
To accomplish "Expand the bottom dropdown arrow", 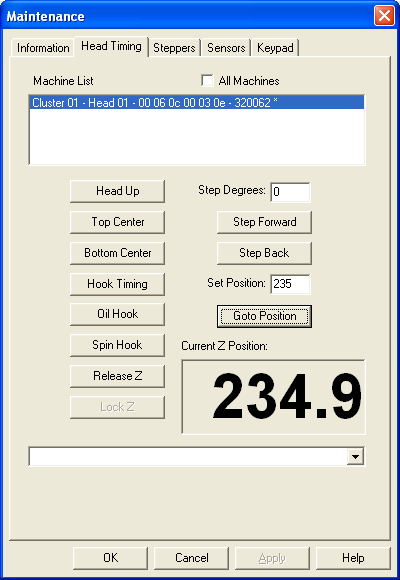I will (x=355, y=457).
